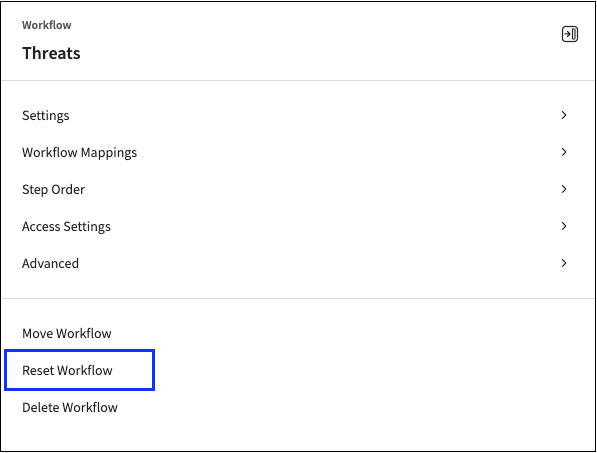Image resolution: width=597 pixels, height=453 pixels.
Task: Select Delete Workflow action
Action: (70, 407)
